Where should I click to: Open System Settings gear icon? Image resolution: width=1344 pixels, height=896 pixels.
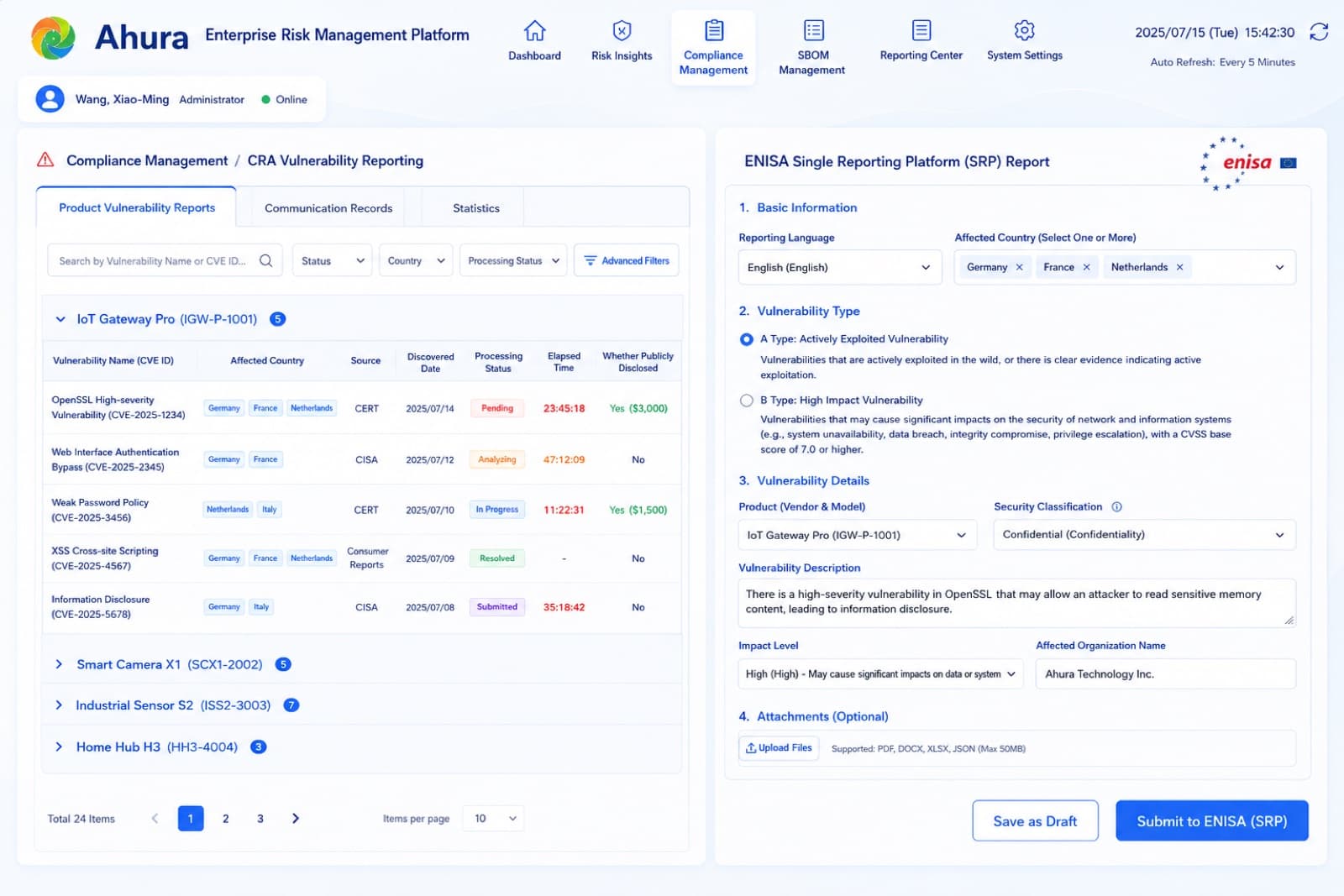coord(1024,30)
